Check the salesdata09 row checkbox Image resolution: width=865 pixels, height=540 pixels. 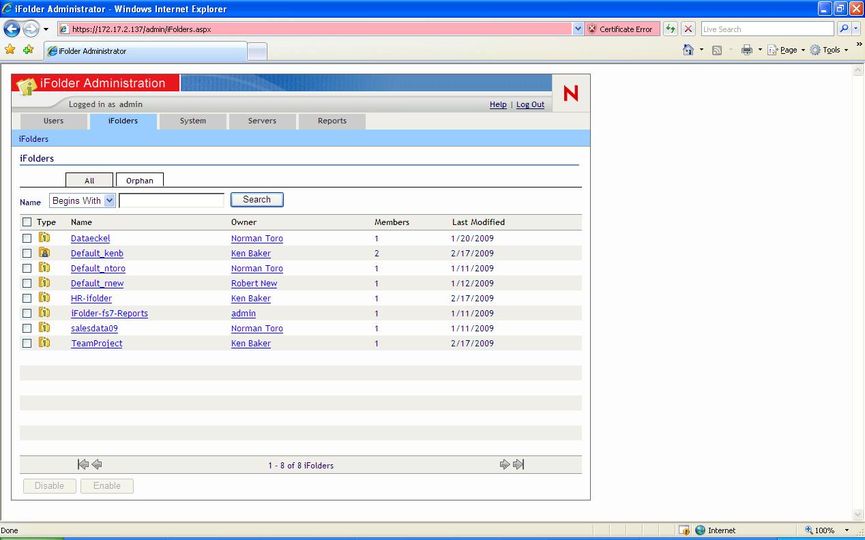(26, 328)
